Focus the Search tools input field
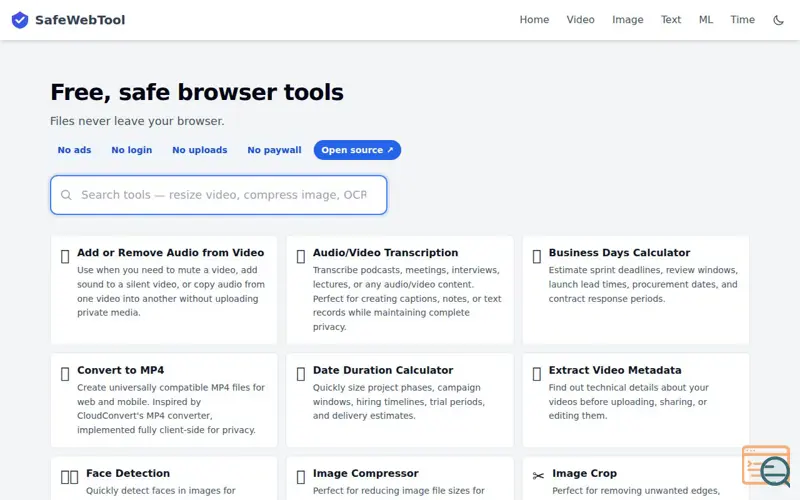 [x=218, y=195]
